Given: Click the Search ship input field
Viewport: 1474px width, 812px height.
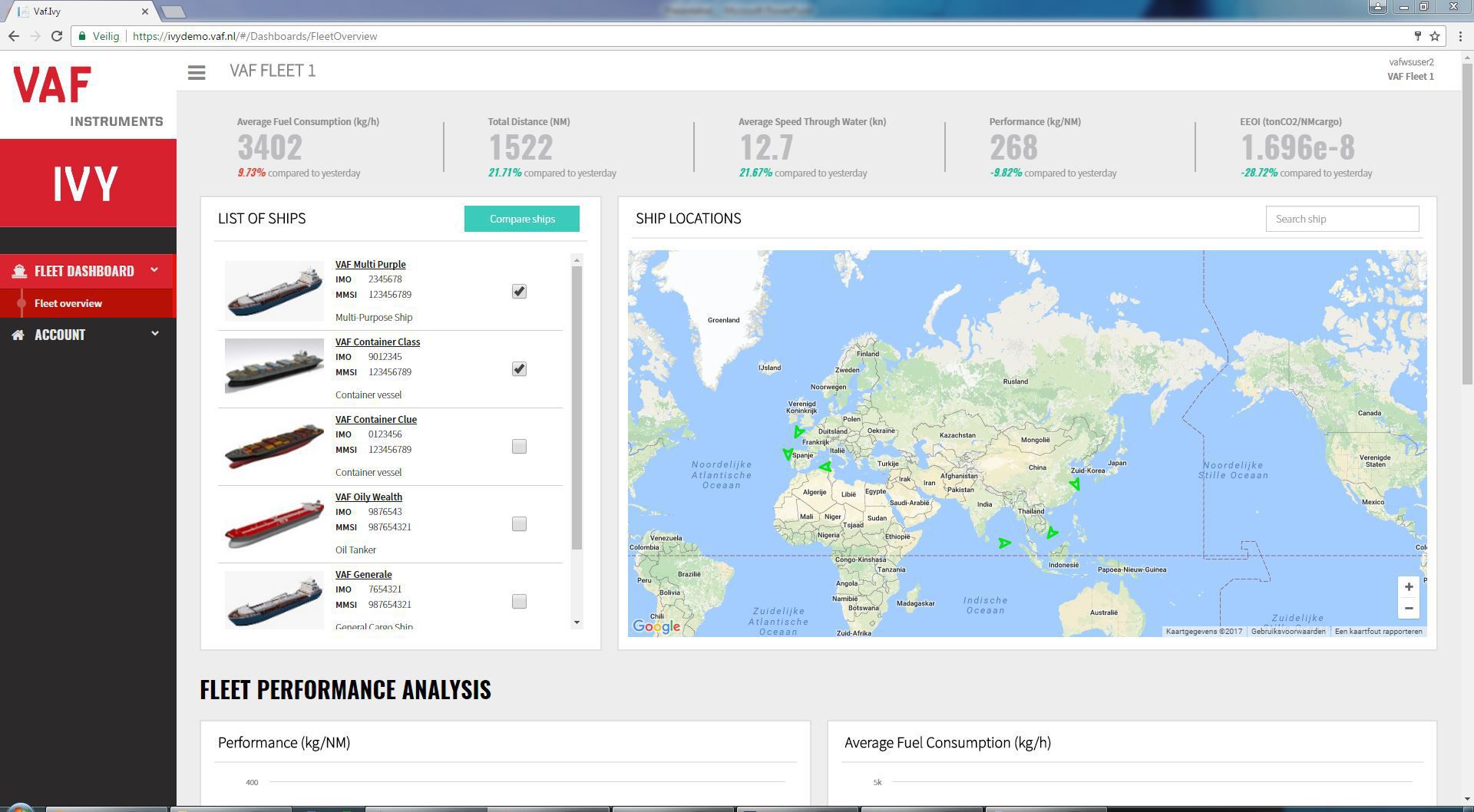Looking at the screenshot, I should [1341, 219].
